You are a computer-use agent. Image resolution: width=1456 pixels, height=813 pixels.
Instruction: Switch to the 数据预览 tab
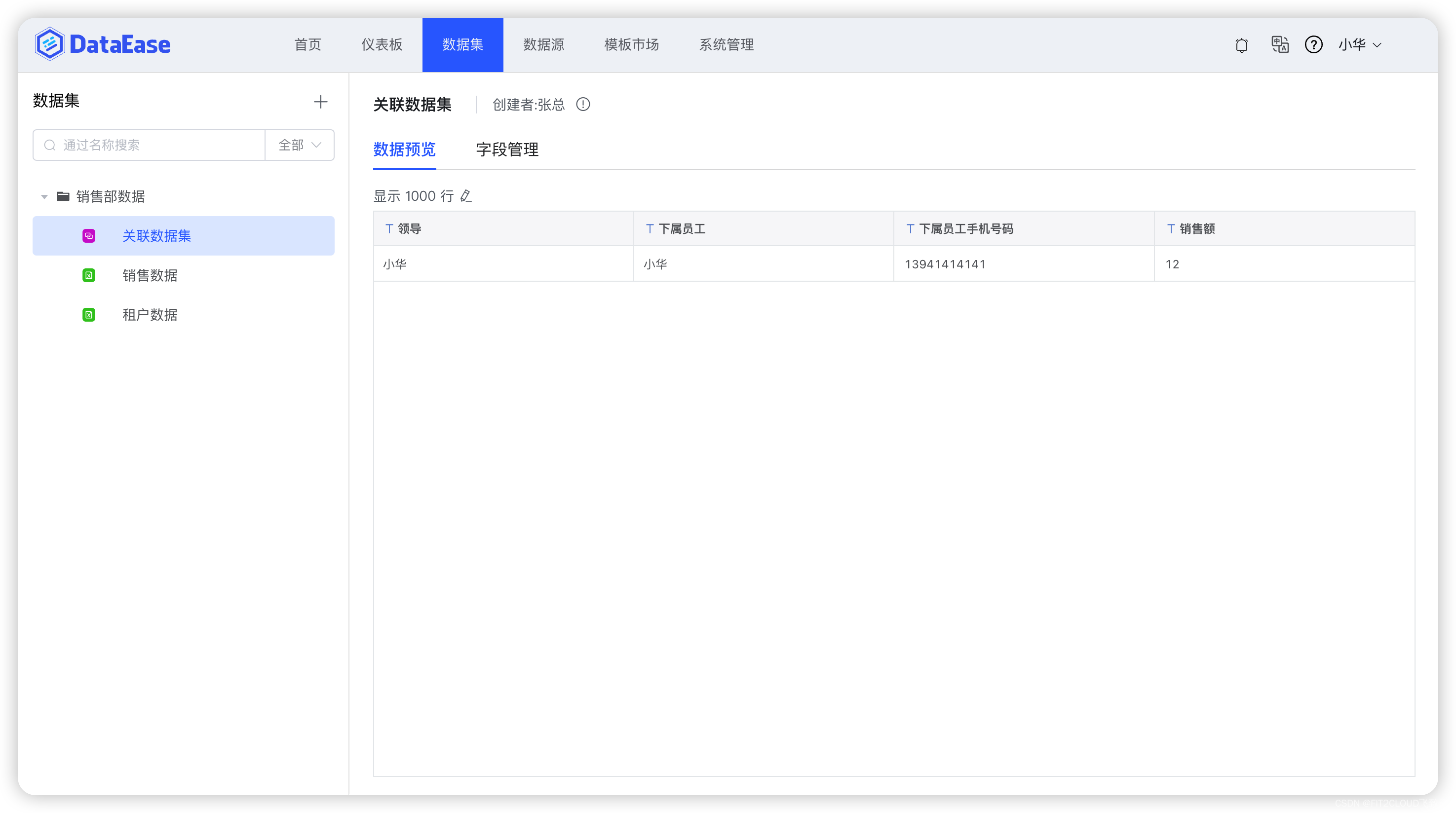pyautogui.click(x=404, y=149)
